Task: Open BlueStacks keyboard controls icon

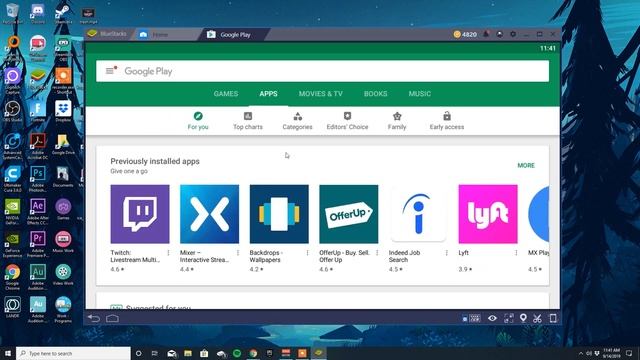Action: [471, 318]
